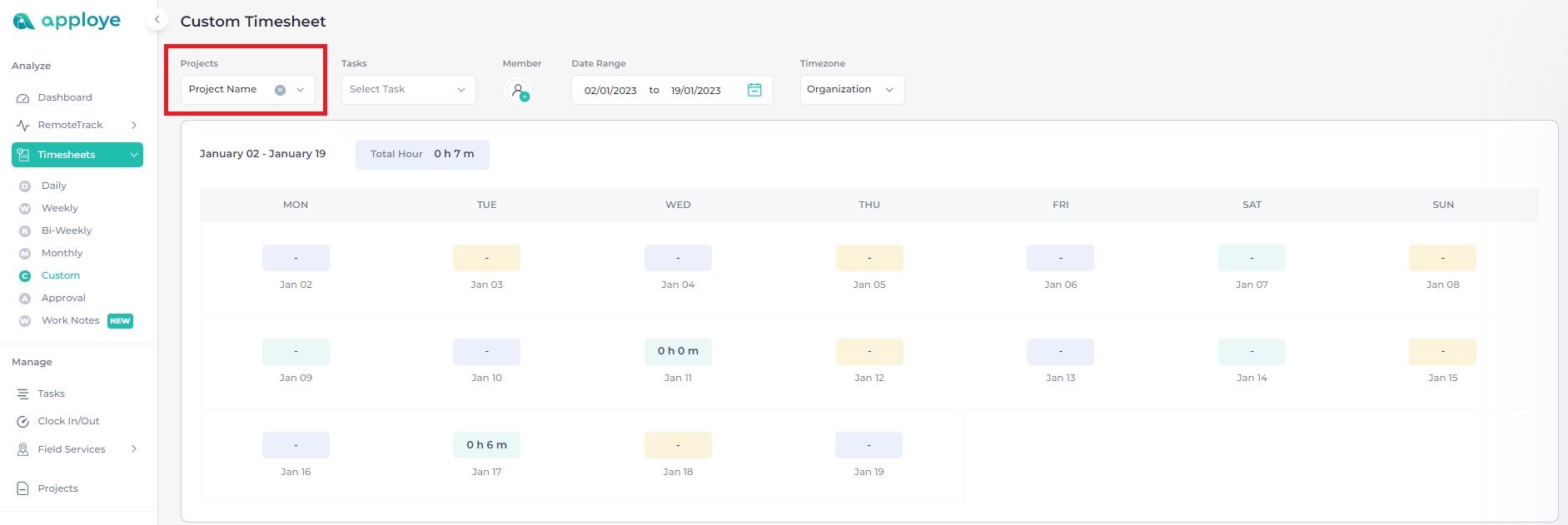The height and width of the screenshot is (525, 1568).
Task: Open the Select Task dropdown
Action: (408, 90)
